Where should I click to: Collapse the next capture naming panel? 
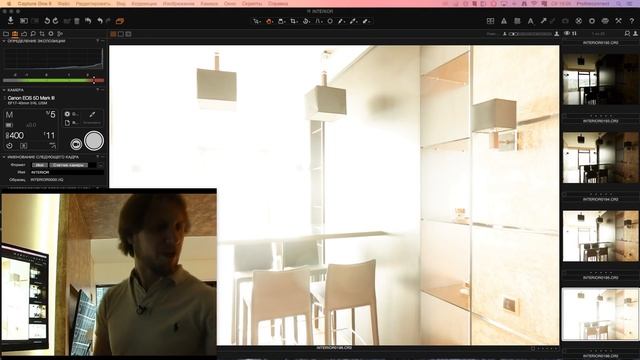pos(4,157)
